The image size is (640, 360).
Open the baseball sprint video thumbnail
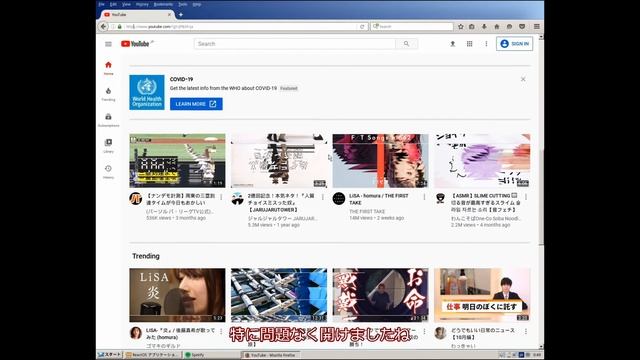click(x=177, y=161)
